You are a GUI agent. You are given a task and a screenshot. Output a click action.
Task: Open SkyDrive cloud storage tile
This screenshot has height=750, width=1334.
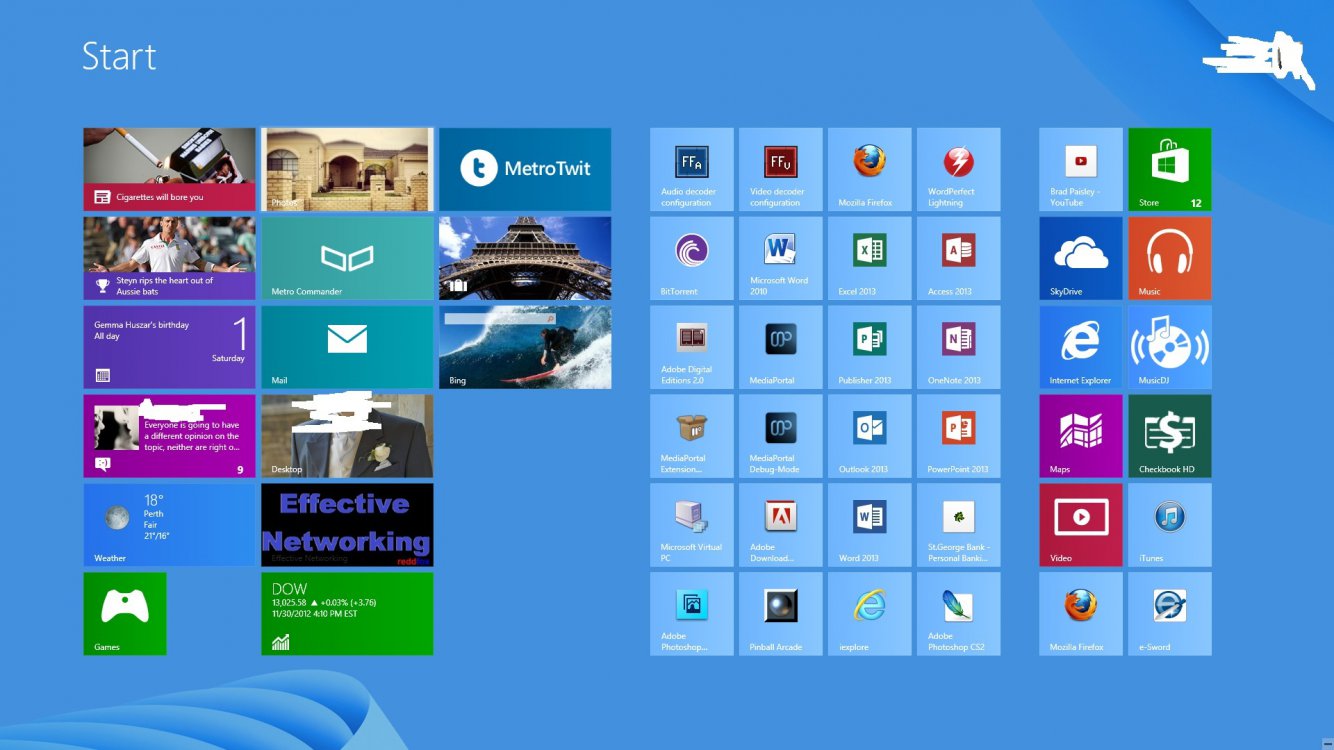point(1080,258)
